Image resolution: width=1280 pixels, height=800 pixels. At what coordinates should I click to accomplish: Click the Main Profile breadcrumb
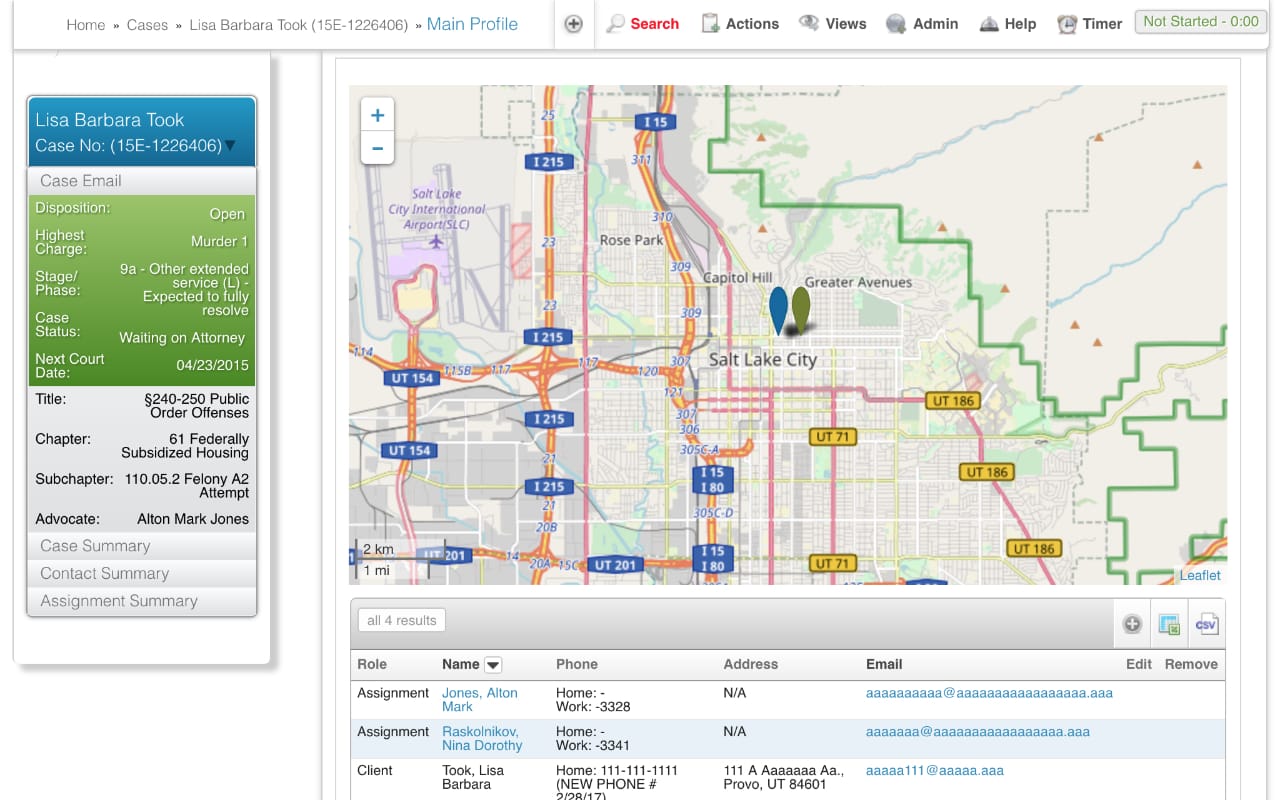472,24
